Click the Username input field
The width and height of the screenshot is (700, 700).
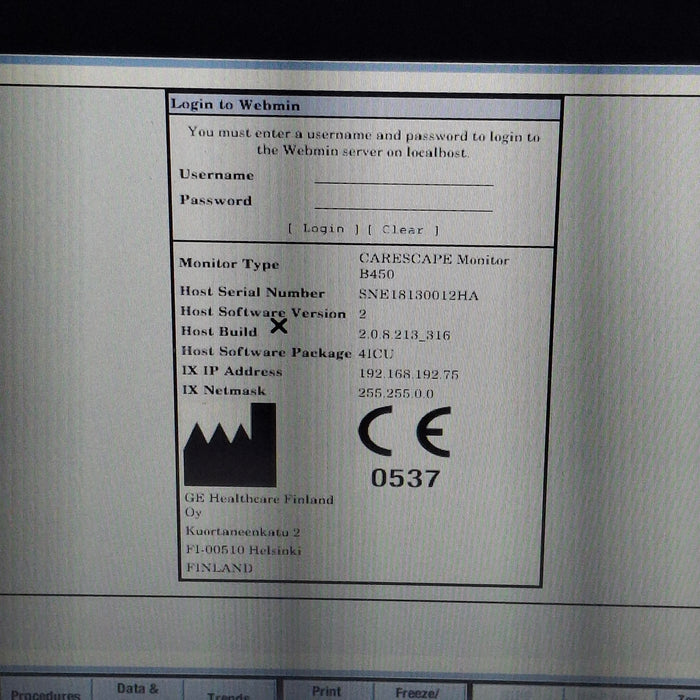404,176
